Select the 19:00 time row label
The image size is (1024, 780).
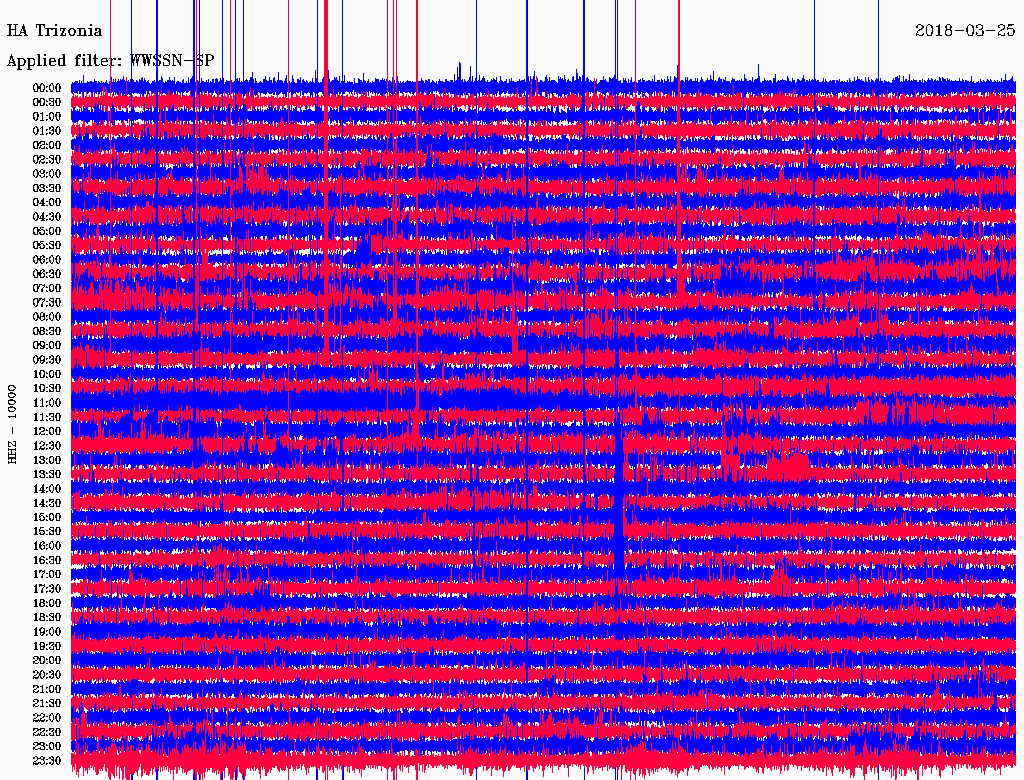tap(47, 632)
